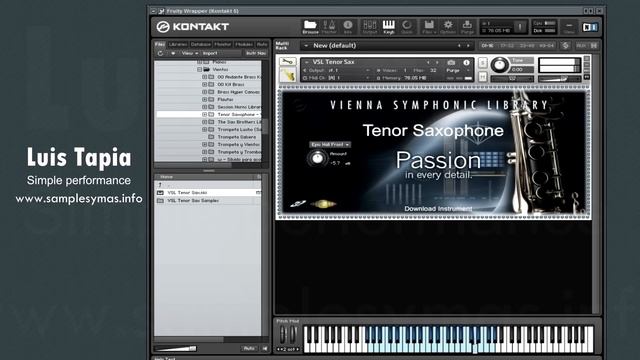640x360 pixels.
Task: Switch to the Modules tab
Action: pyautogui.click(x=244, y=44)
